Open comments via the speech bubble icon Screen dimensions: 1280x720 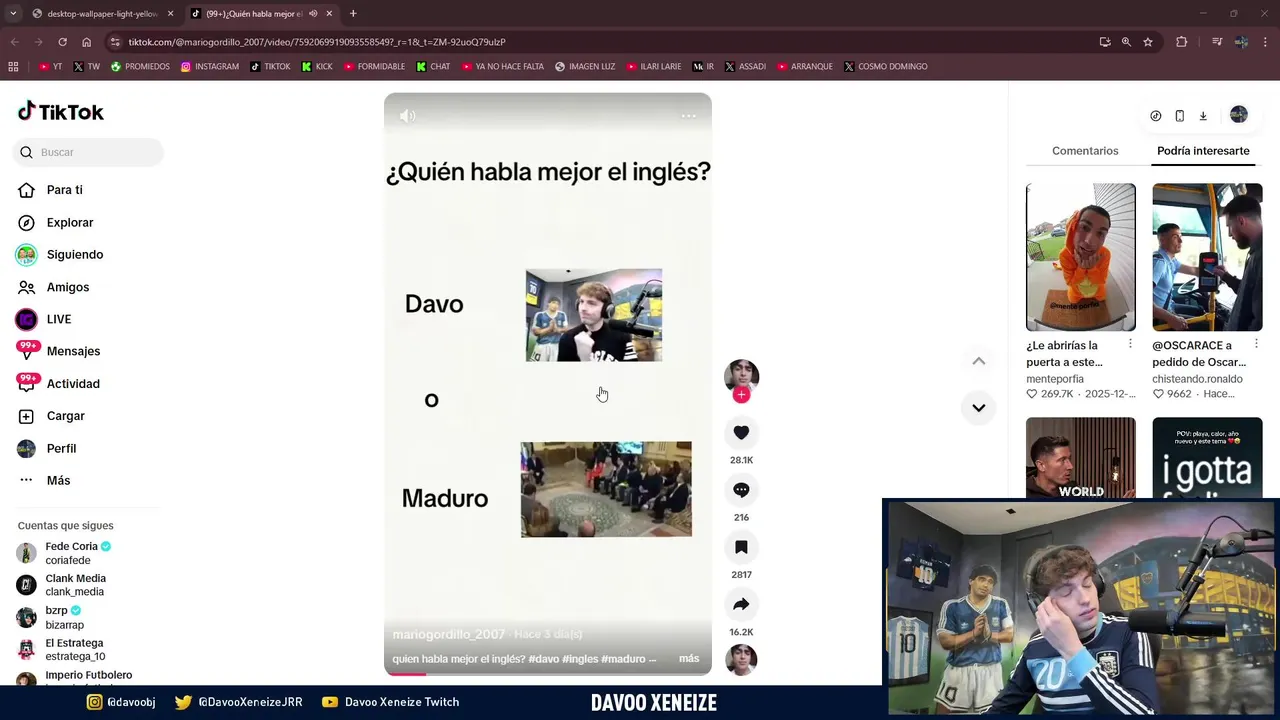pos(741,490)
